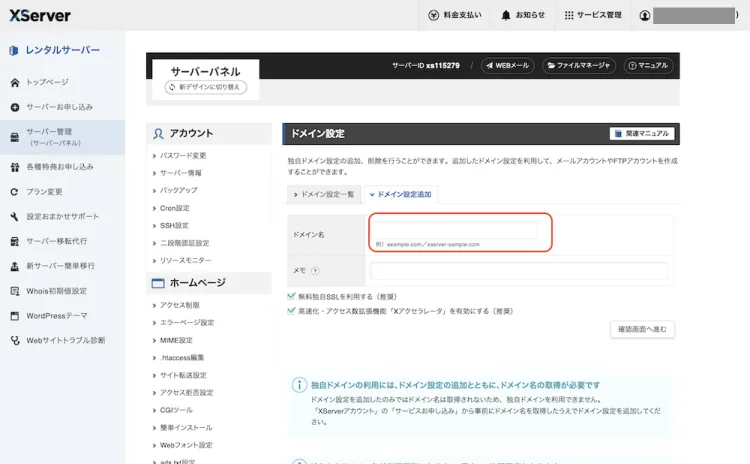Open アクセス拒否設定 link
750x464 pixels.
pyautogui.click(x=186, y=393)
